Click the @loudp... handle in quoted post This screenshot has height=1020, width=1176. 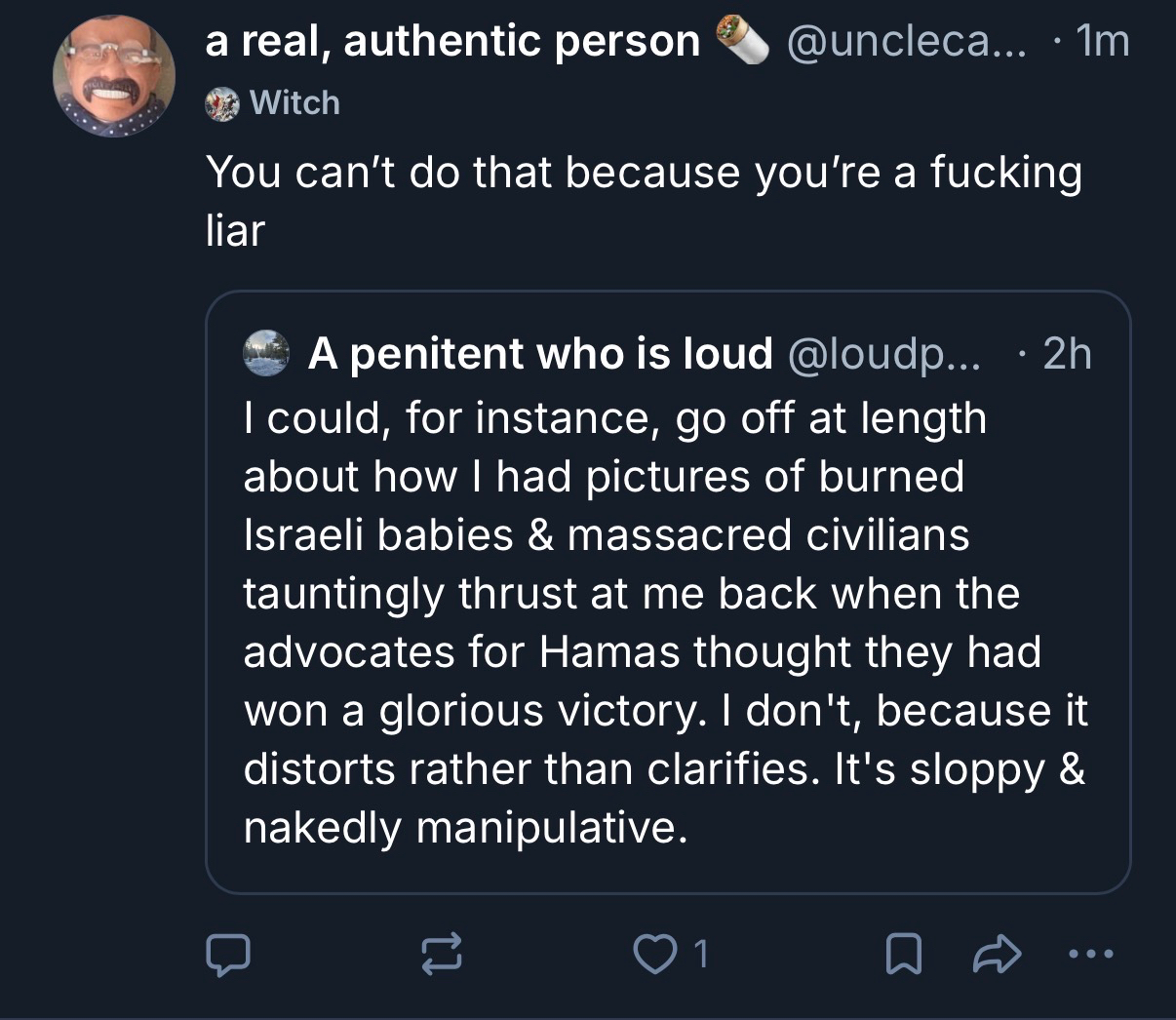[883, 353]
